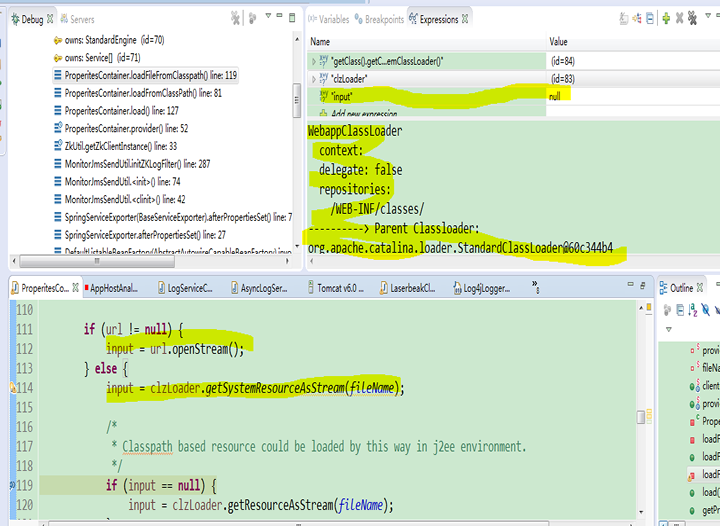This screenshot has height=526, width=720.
Task: Expand the getClass() expression row
Action: [314, 61]
